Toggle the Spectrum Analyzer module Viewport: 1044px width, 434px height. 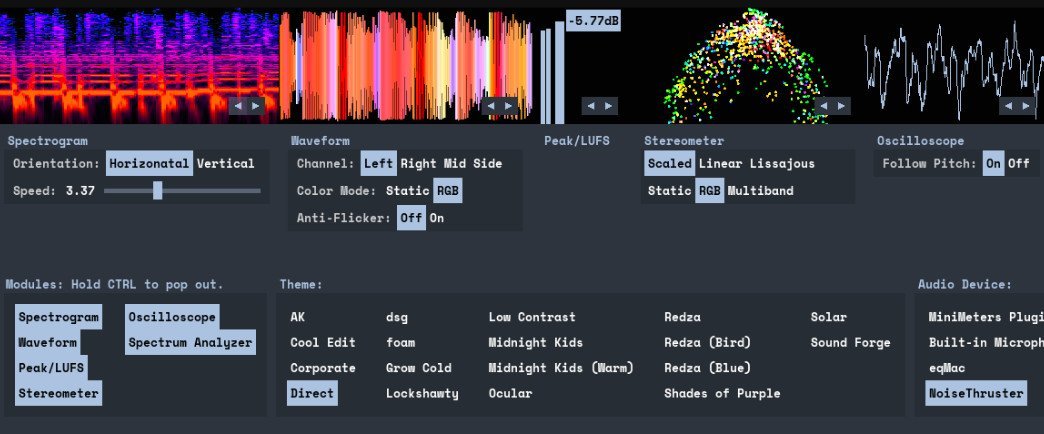(x=190, y=343)
